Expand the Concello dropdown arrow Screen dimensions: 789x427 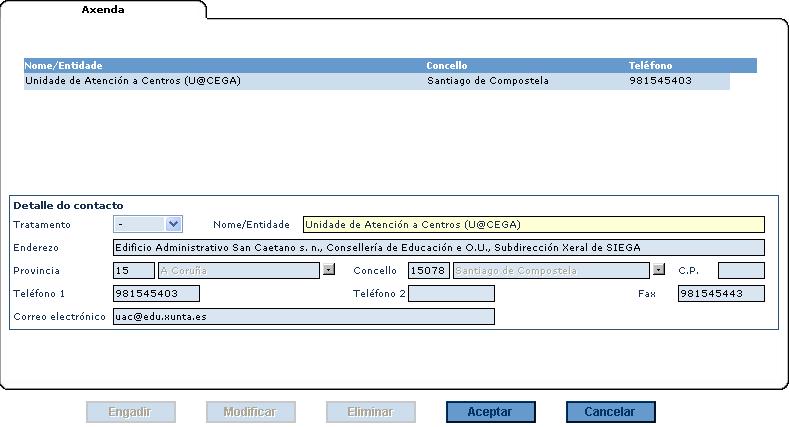click(x=658, y=270)
